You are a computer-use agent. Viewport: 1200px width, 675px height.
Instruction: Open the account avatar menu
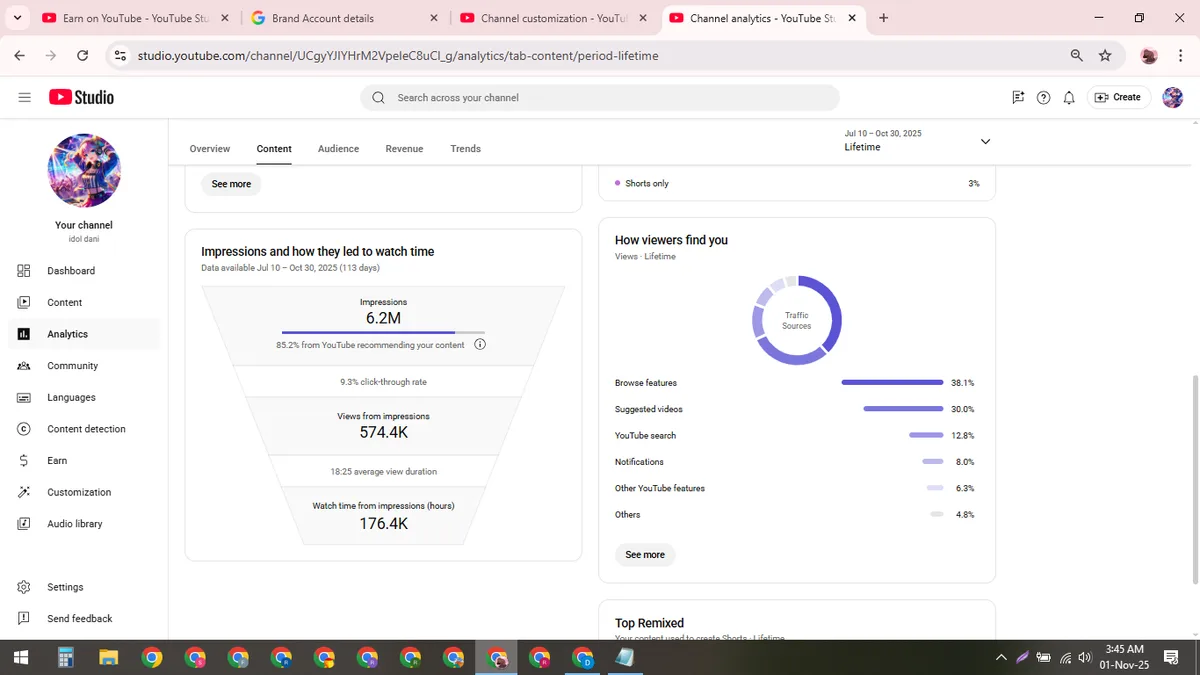pos(1172,97)
